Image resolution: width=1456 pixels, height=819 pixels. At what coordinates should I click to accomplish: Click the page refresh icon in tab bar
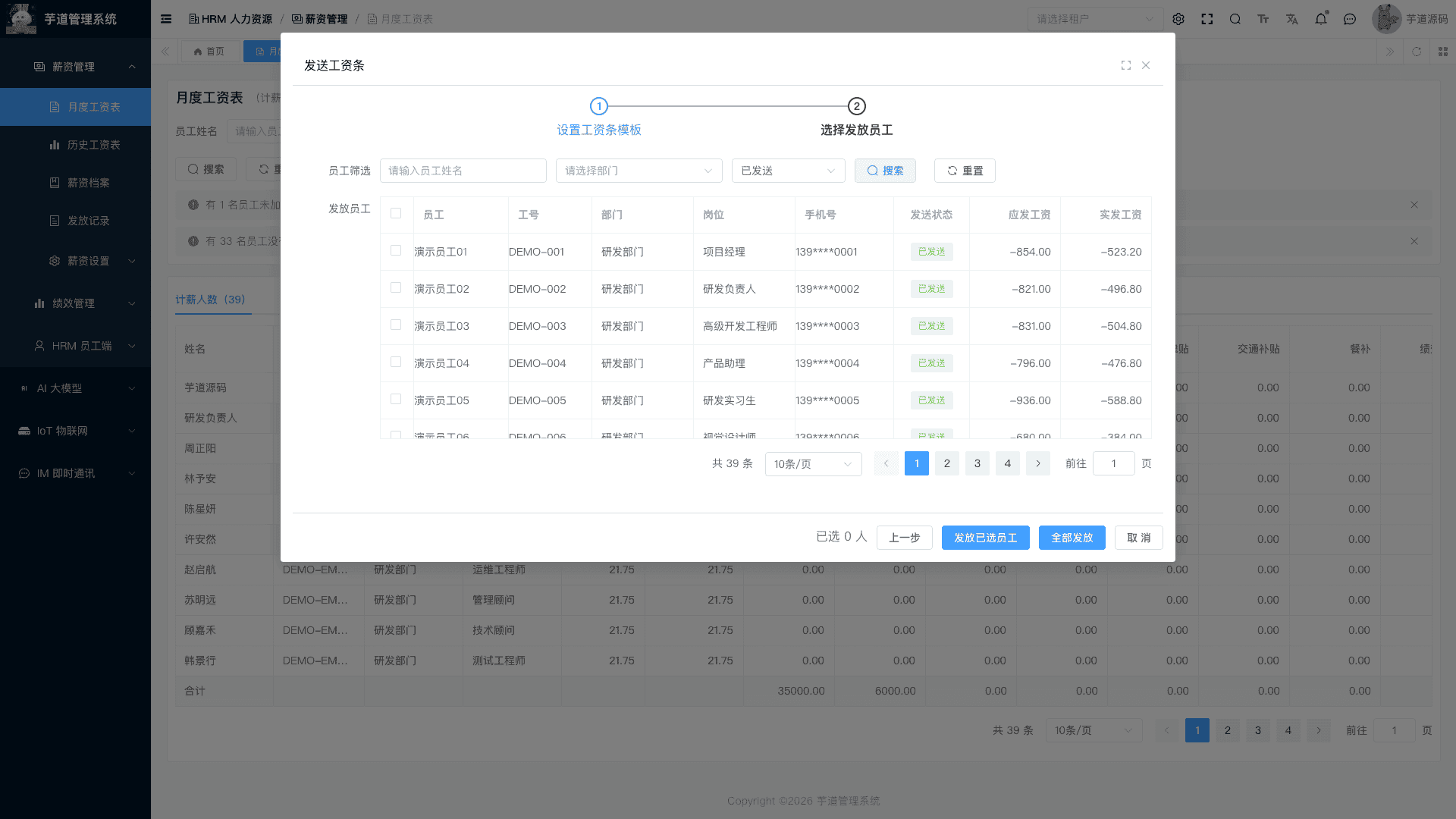coord(1417,52)
